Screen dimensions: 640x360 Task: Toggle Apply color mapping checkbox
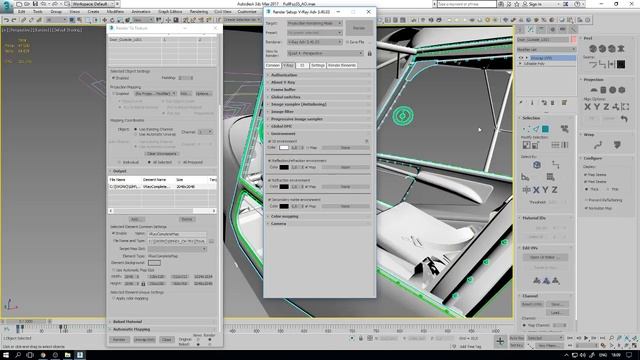114,299
